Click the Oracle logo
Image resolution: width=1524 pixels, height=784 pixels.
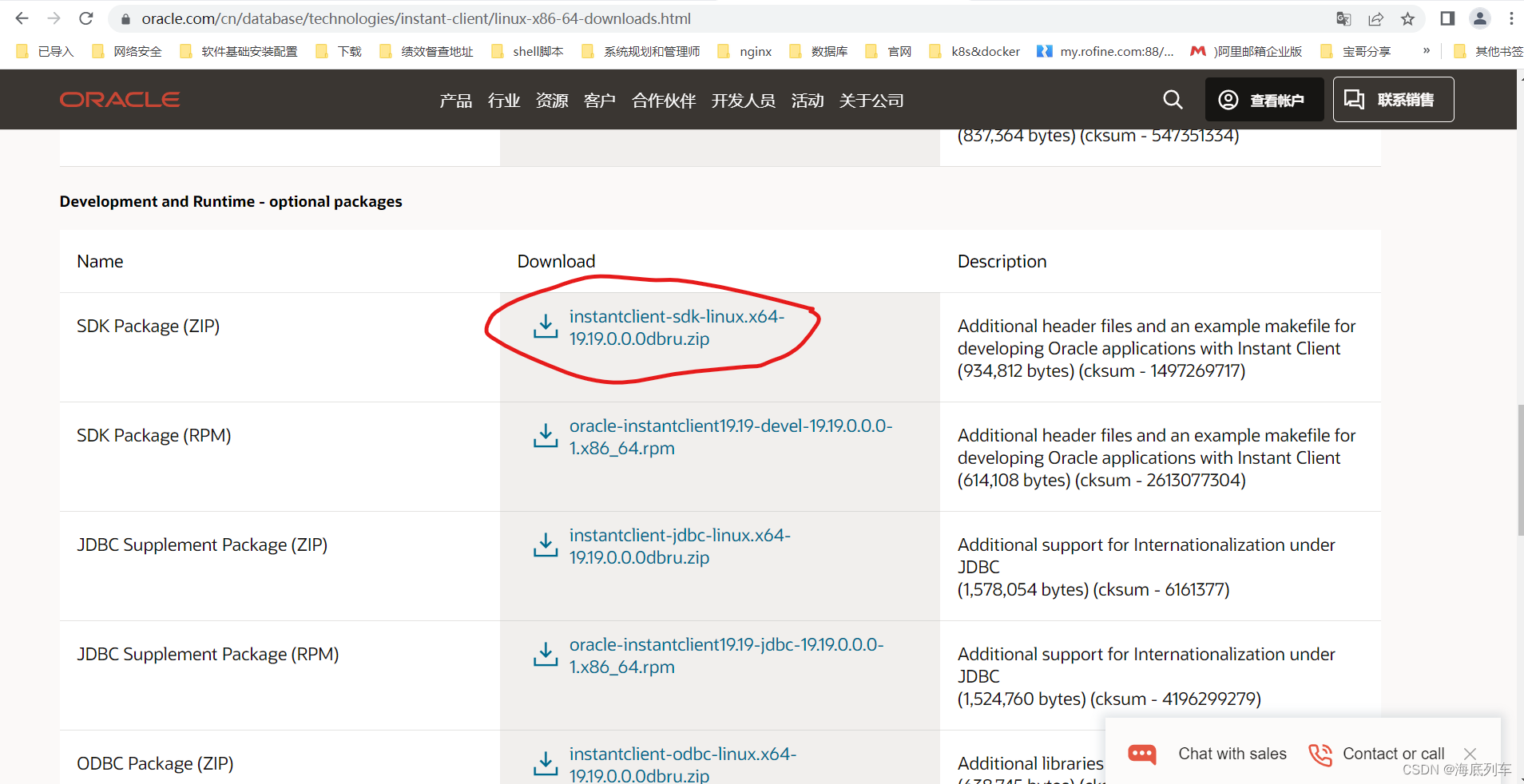[120, 100]
